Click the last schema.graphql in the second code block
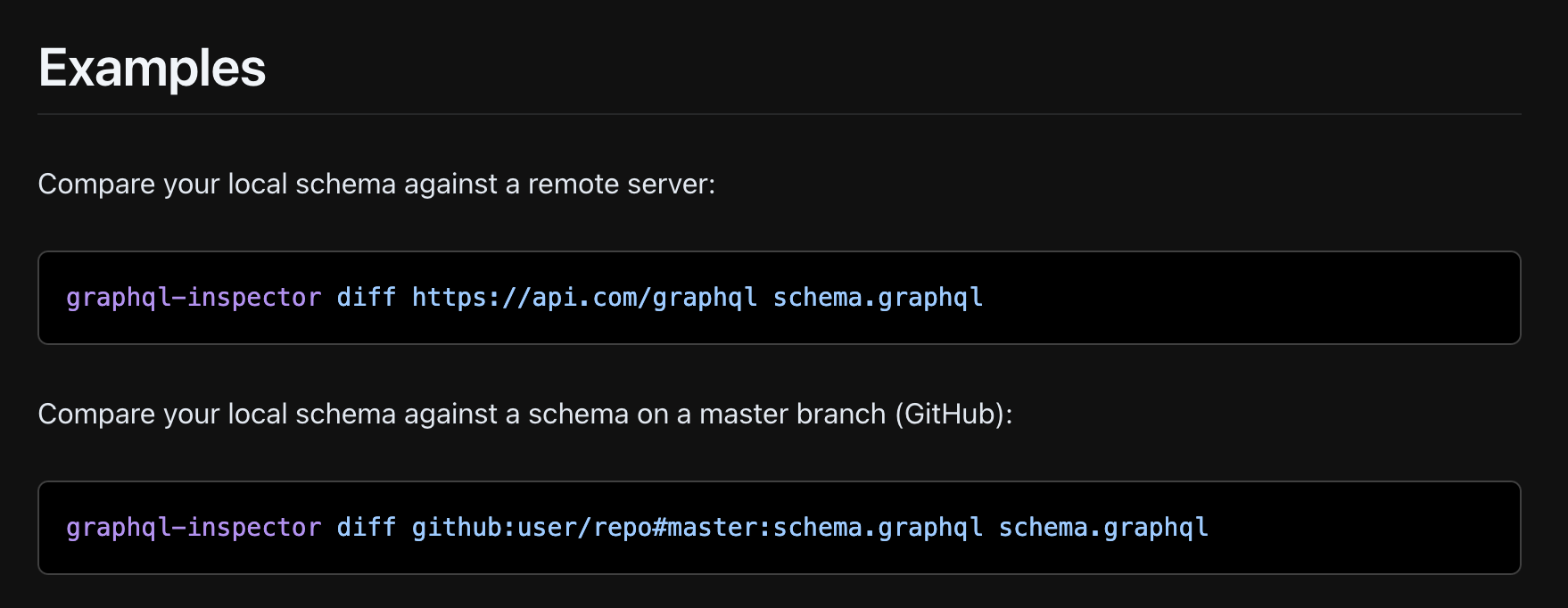This screenshot has height=608, width=1568. coord(1103,528)
